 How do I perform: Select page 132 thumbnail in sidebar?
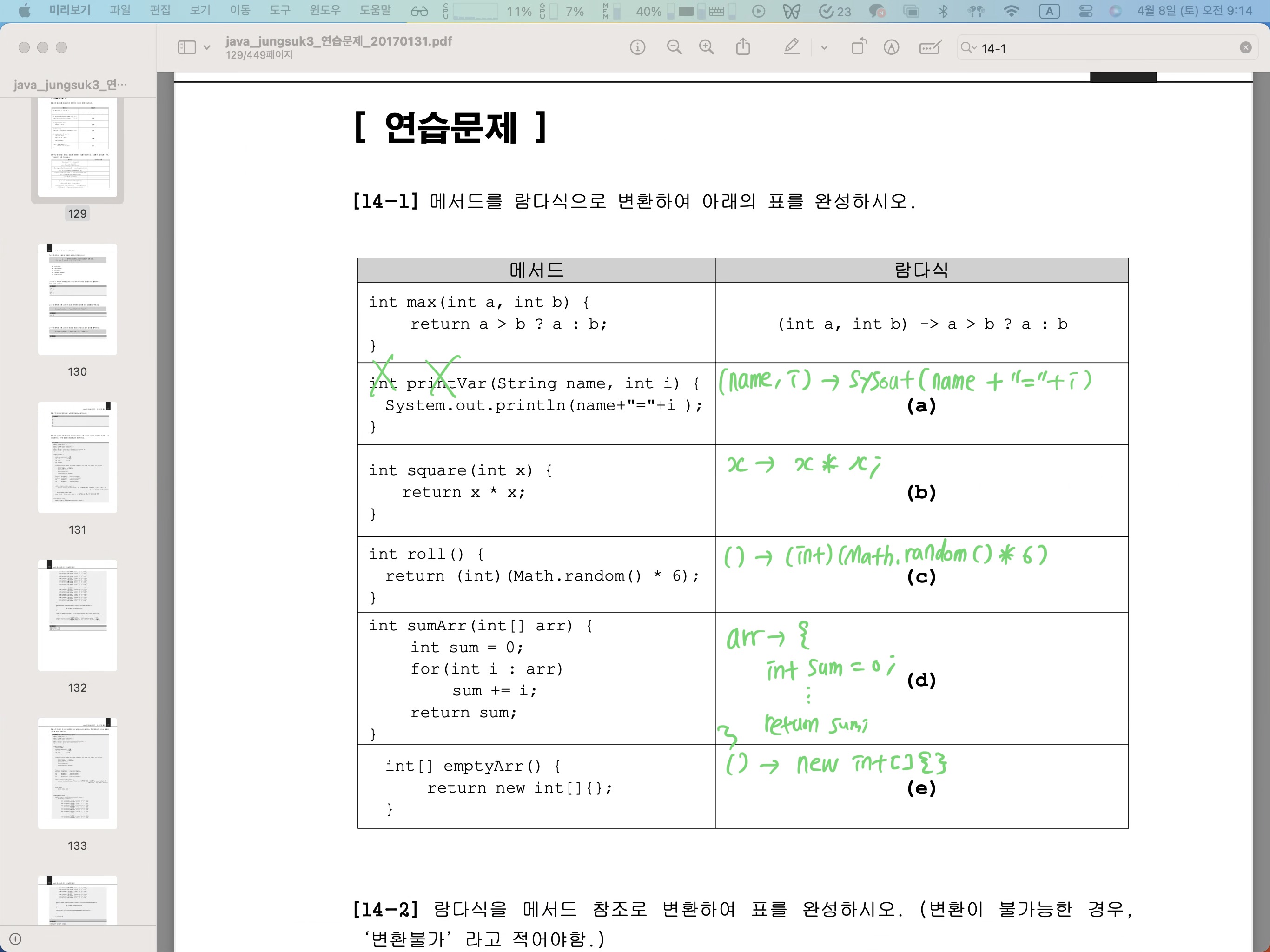point(78,615)
